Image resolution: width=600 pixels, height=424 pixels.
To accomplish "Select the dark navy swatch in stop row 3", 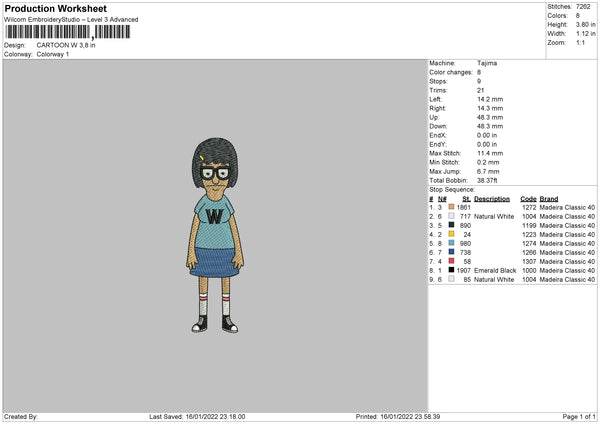I will 452,225.
